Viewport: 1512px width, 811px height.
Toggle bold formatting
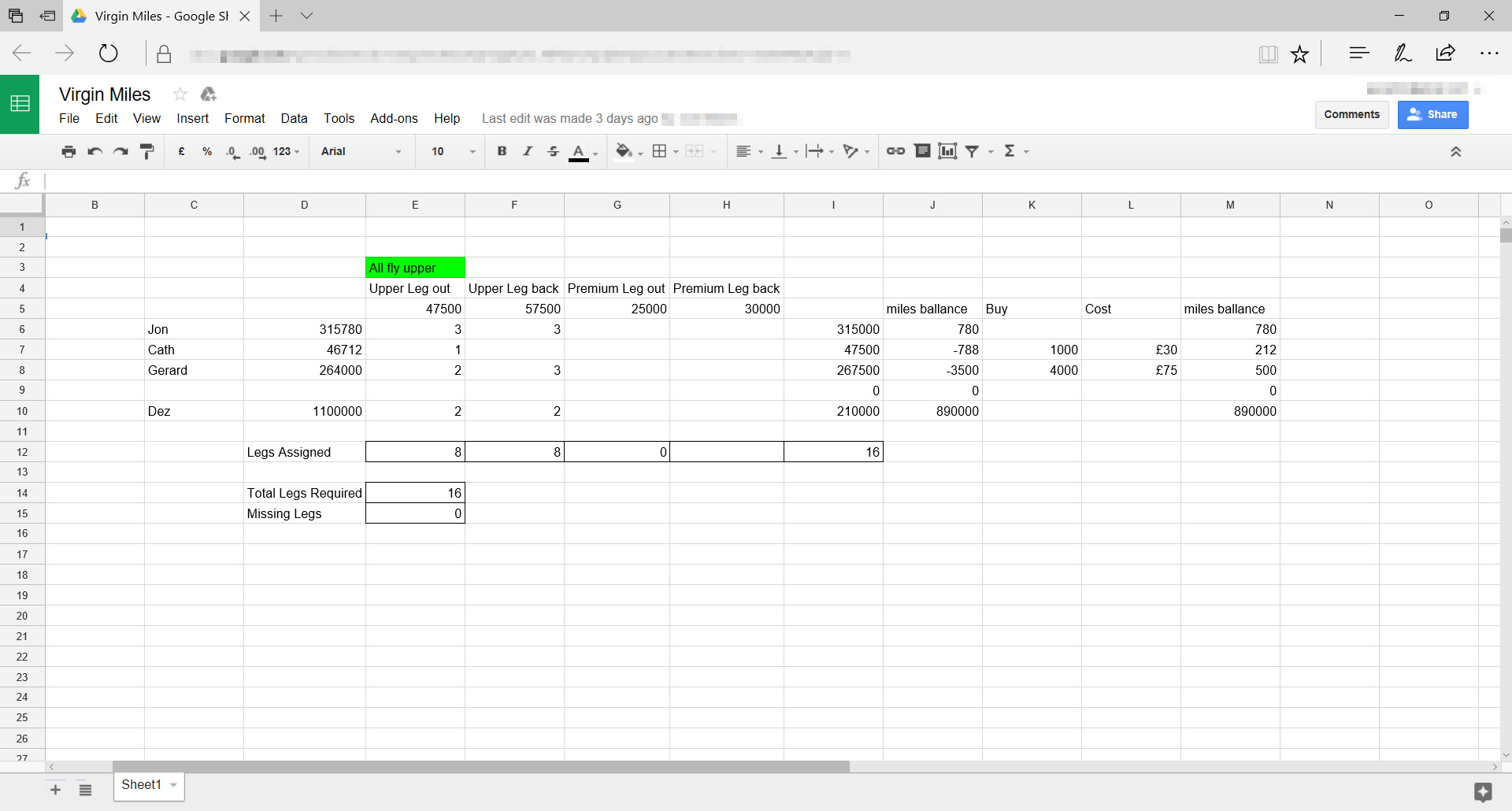[502, 151]
